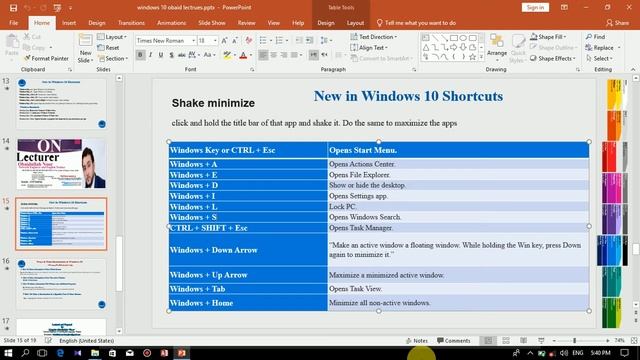Open the File tab

coord(13,23)
